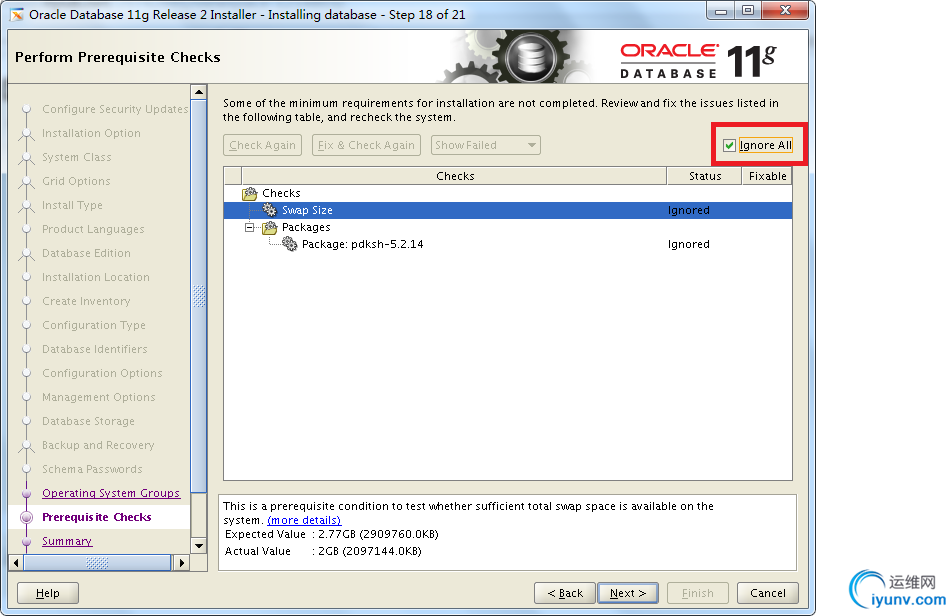Click the Fix & Check Again button

[x=366, y=145]
